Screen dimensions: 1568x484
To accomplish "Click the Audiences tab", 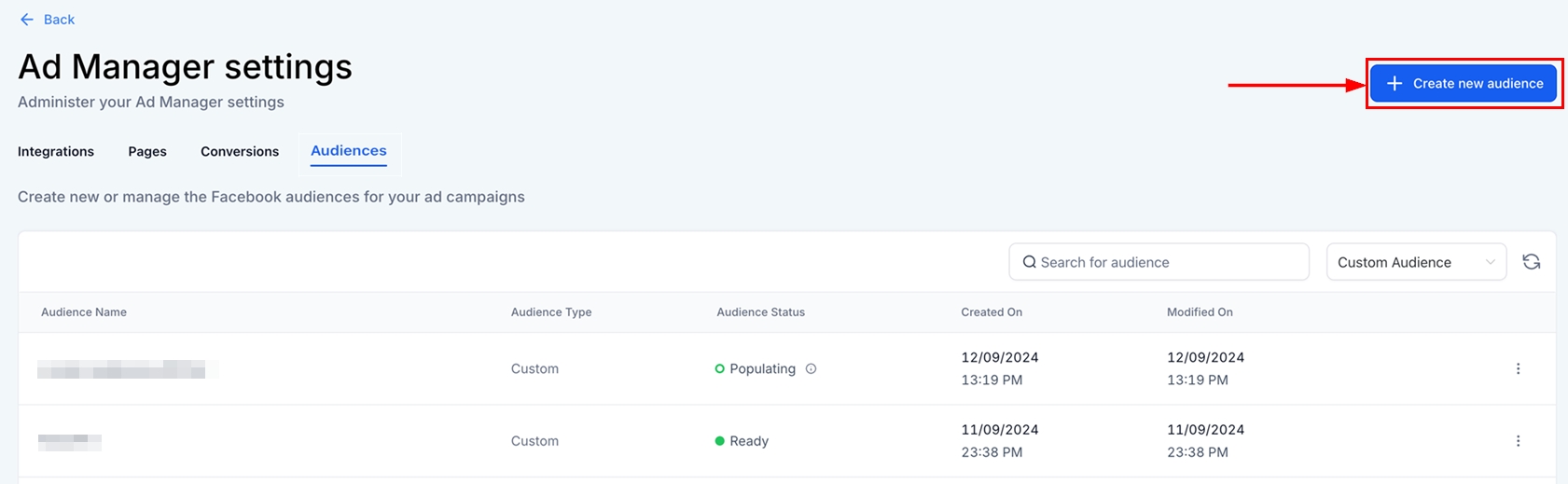I will coord(349,151).
